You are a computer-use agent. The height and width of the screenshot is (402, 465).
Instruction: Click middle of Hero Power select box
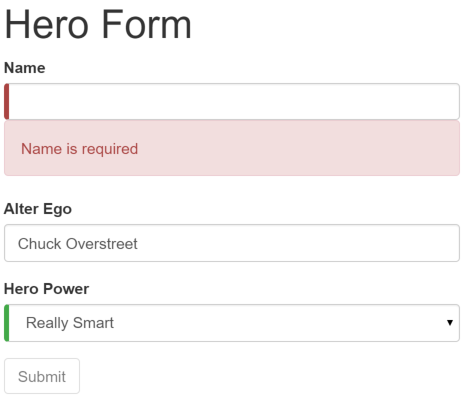[232, 323]
